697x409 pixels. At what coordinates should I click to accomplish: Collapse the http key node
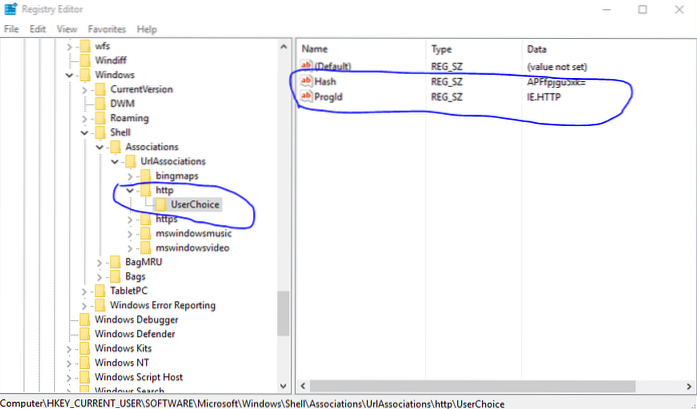[x=130, y=190]
